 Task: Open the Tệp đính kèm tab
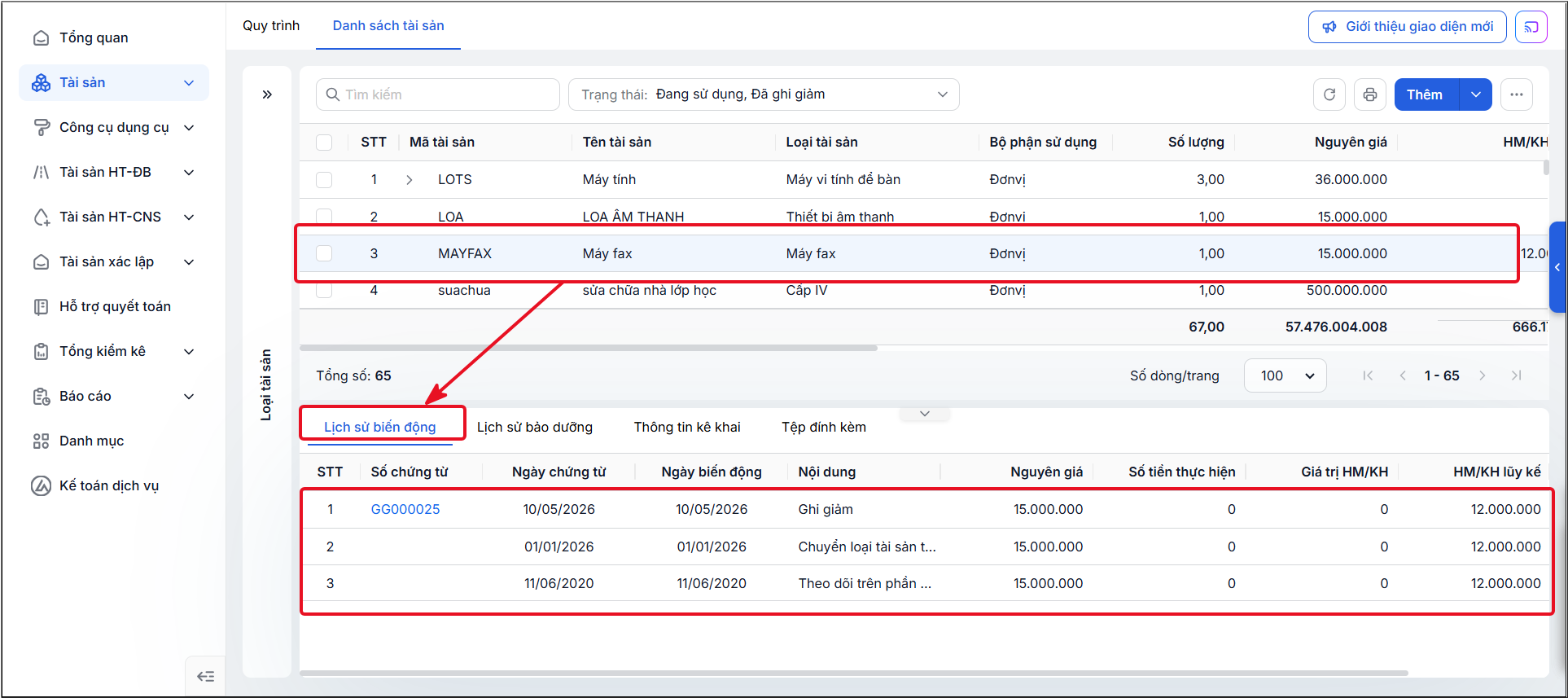click(824, 427)
